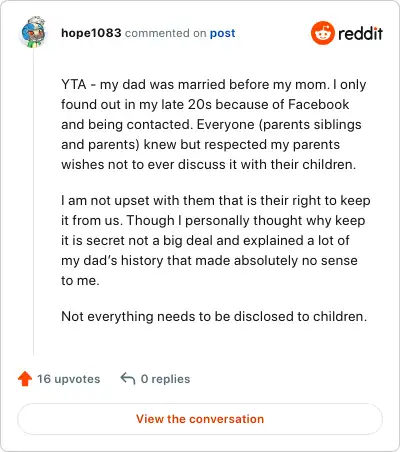Click the paragraph starting with "YTA"
Screen dimensions: 400x452
214,124
